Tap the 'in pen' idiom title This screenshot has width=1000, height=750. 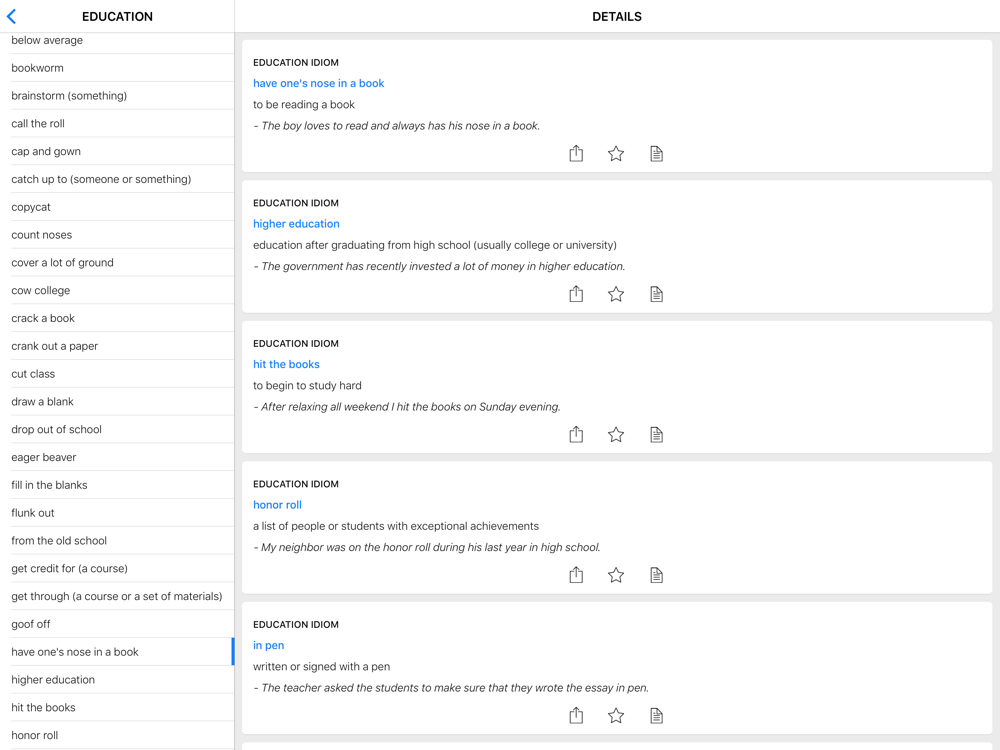point(268,645)
